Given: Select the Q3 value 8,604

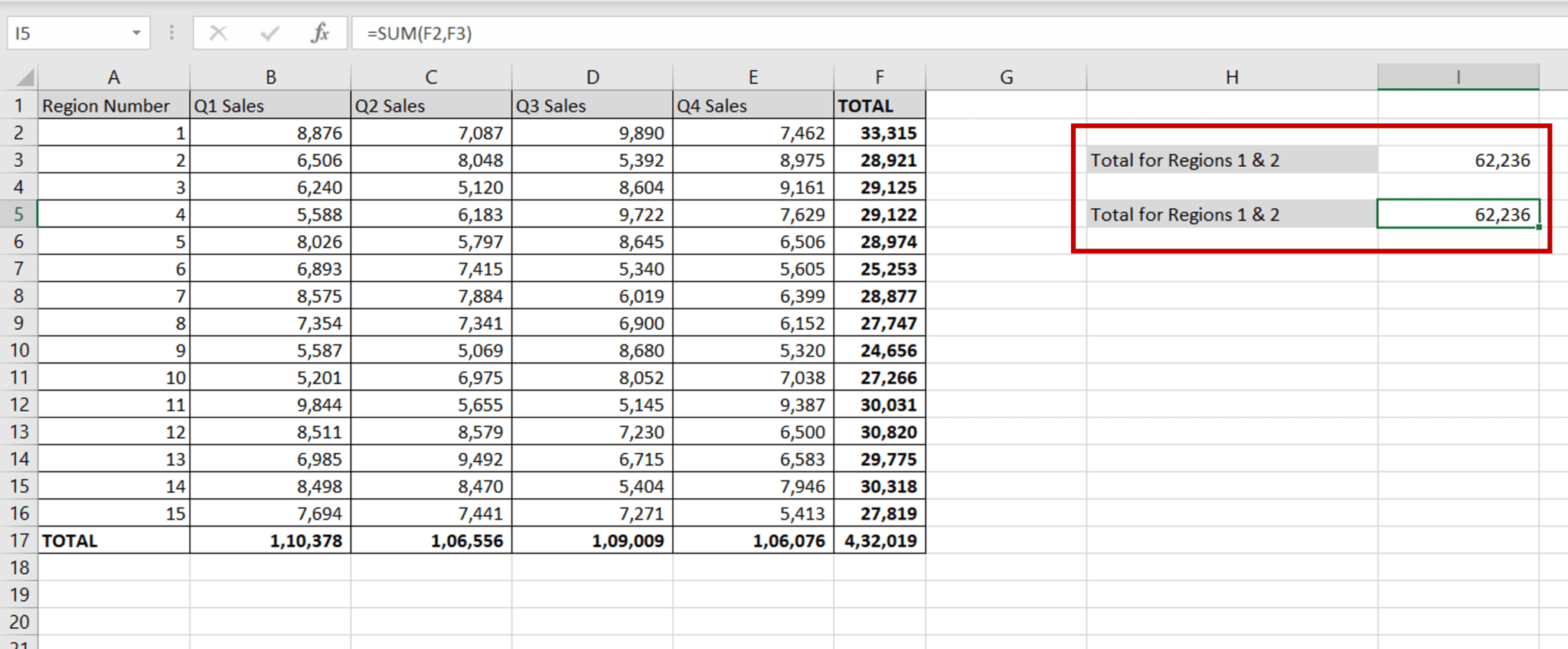Looking at the screenshot, I should [592, 188].
